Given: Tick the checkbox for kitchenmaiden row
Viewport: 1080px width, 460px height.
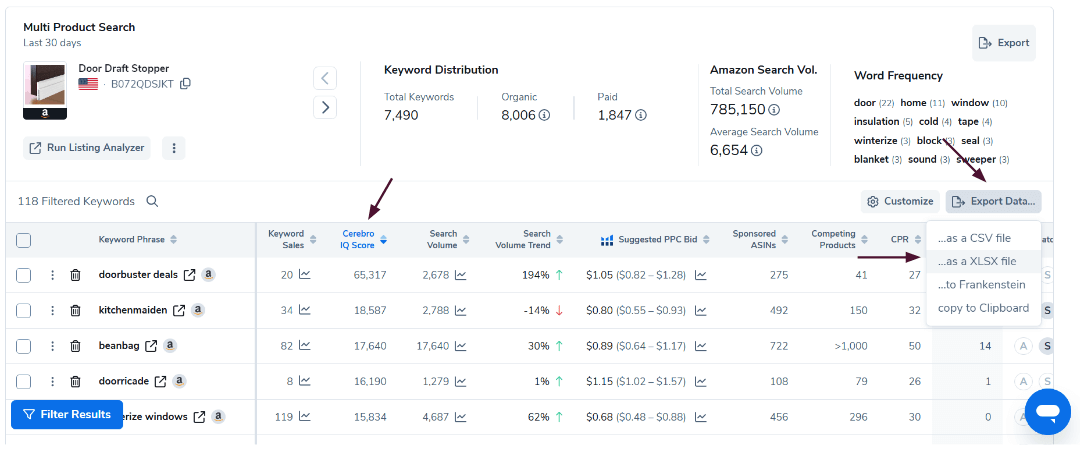Looking at the screenshot, I should (x=24, y=310).
